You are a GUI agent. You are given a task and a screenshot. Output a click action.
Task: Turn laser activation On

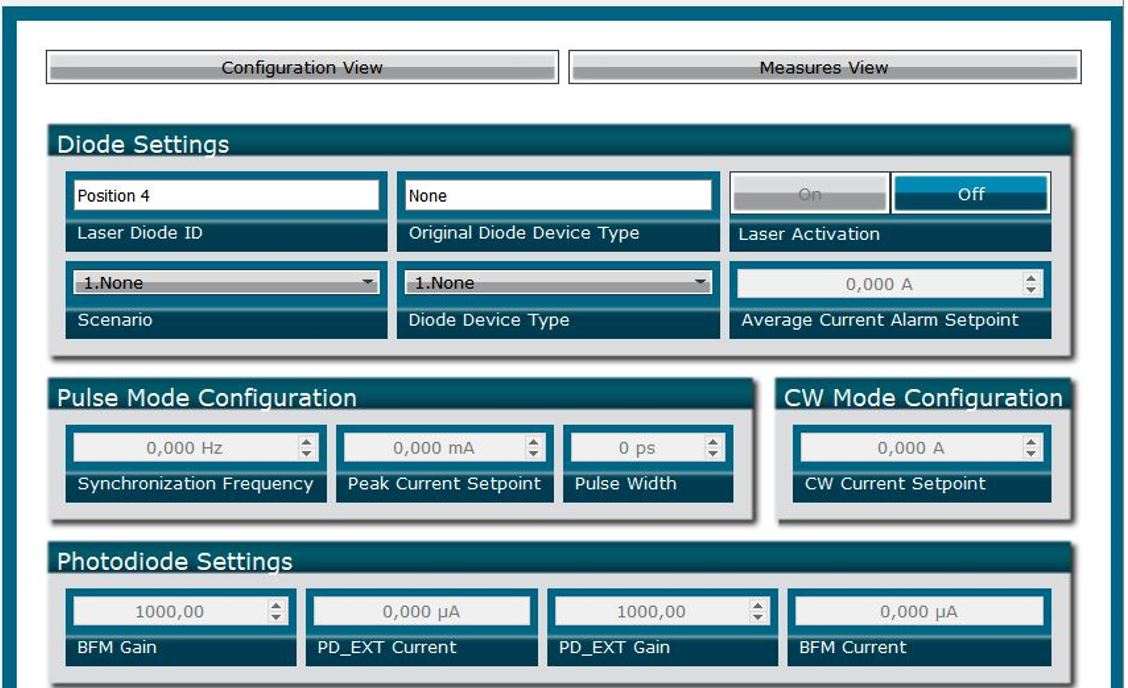[809, 194]
